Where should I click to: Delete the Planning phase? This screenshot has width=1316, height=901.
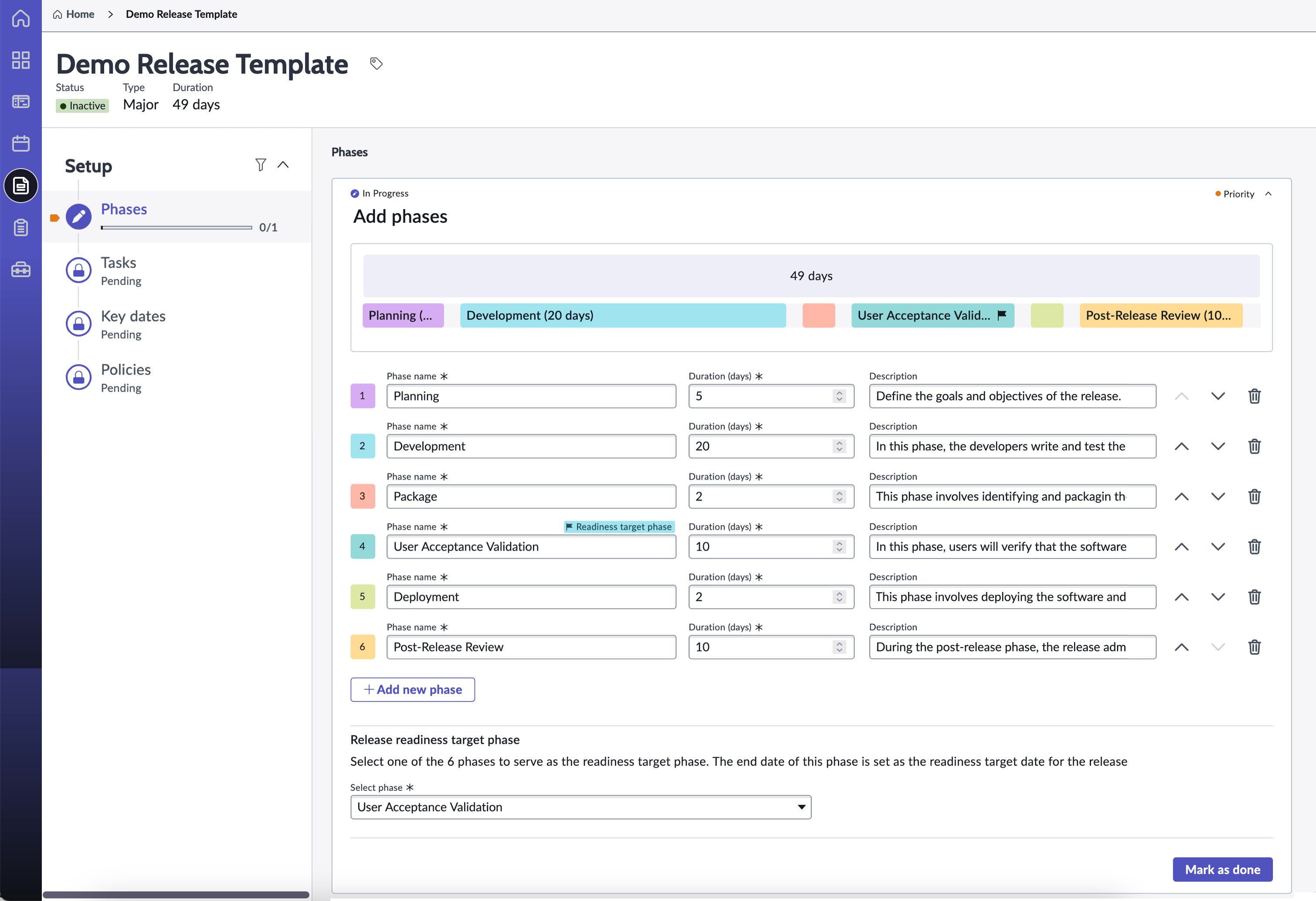pyautogui.click(x=1254, y=396)
